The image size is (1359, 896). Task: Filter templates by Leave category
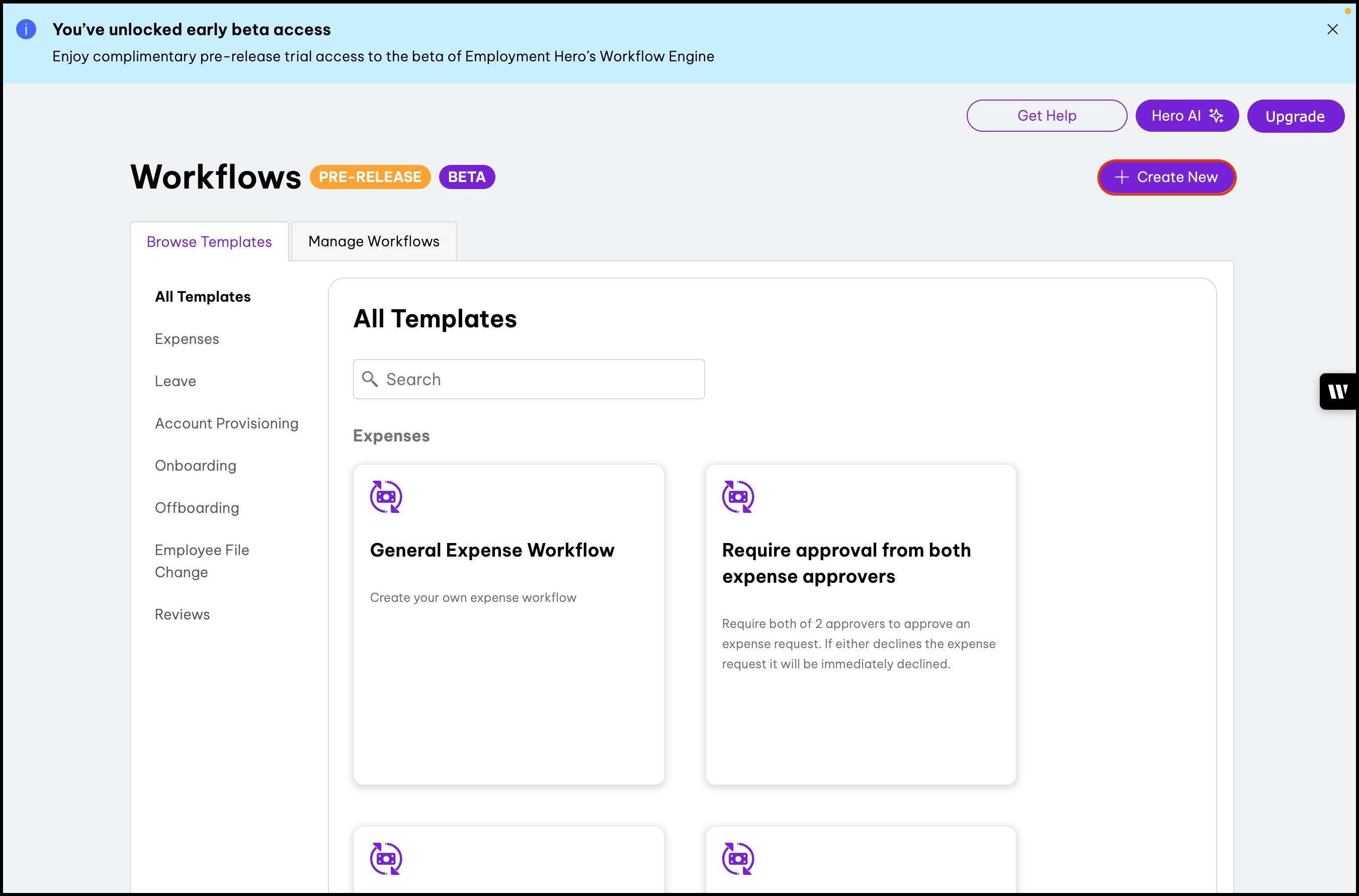[176, 381]
